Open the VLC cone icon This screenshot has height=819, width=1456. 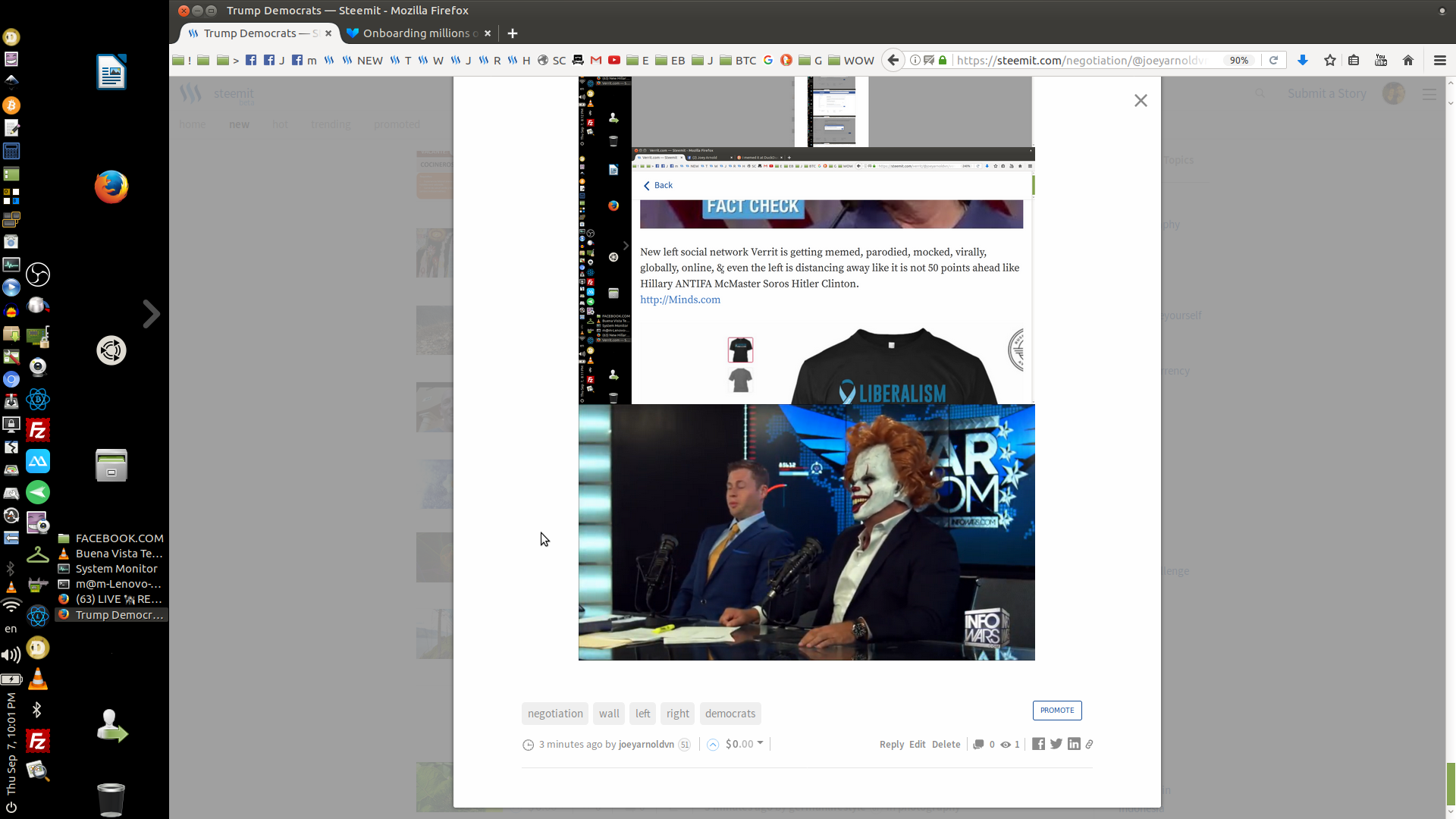(38, 679)
